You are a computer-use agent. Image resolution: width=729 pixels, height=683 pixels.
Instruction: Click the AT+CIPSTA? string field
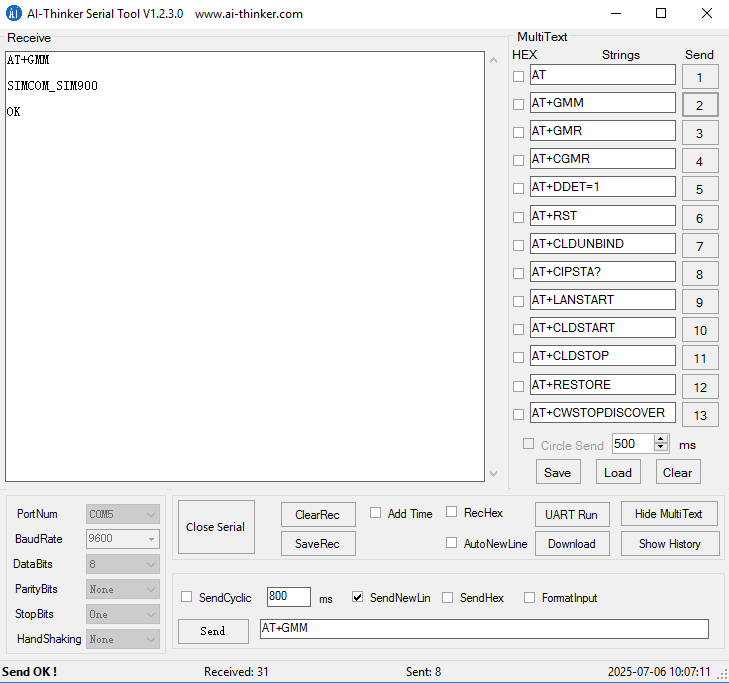602,272
